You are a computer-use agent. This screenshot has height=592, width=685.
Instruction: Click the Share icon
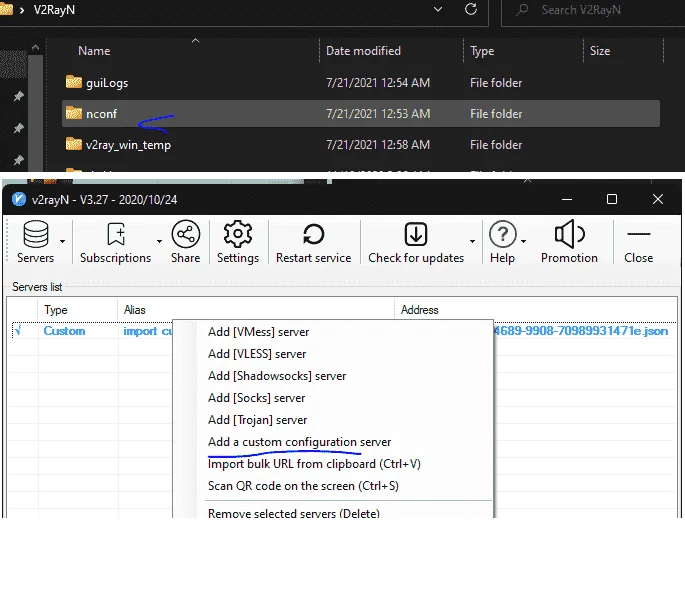tap(186, 234)
